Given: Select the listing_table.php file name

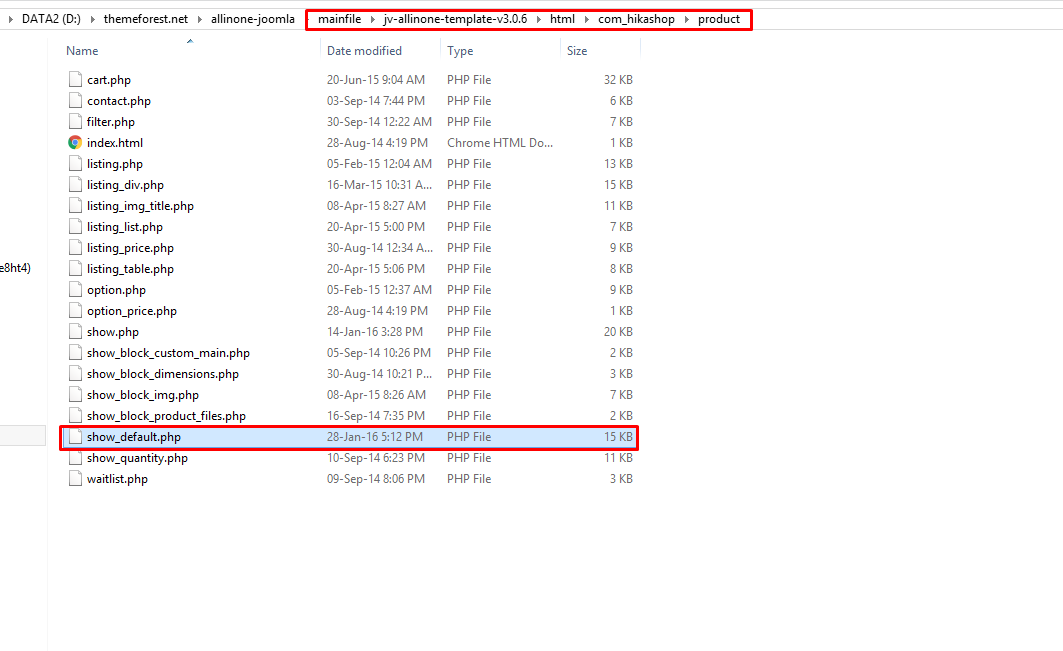Looking at the screenshot, I should 130,269.
